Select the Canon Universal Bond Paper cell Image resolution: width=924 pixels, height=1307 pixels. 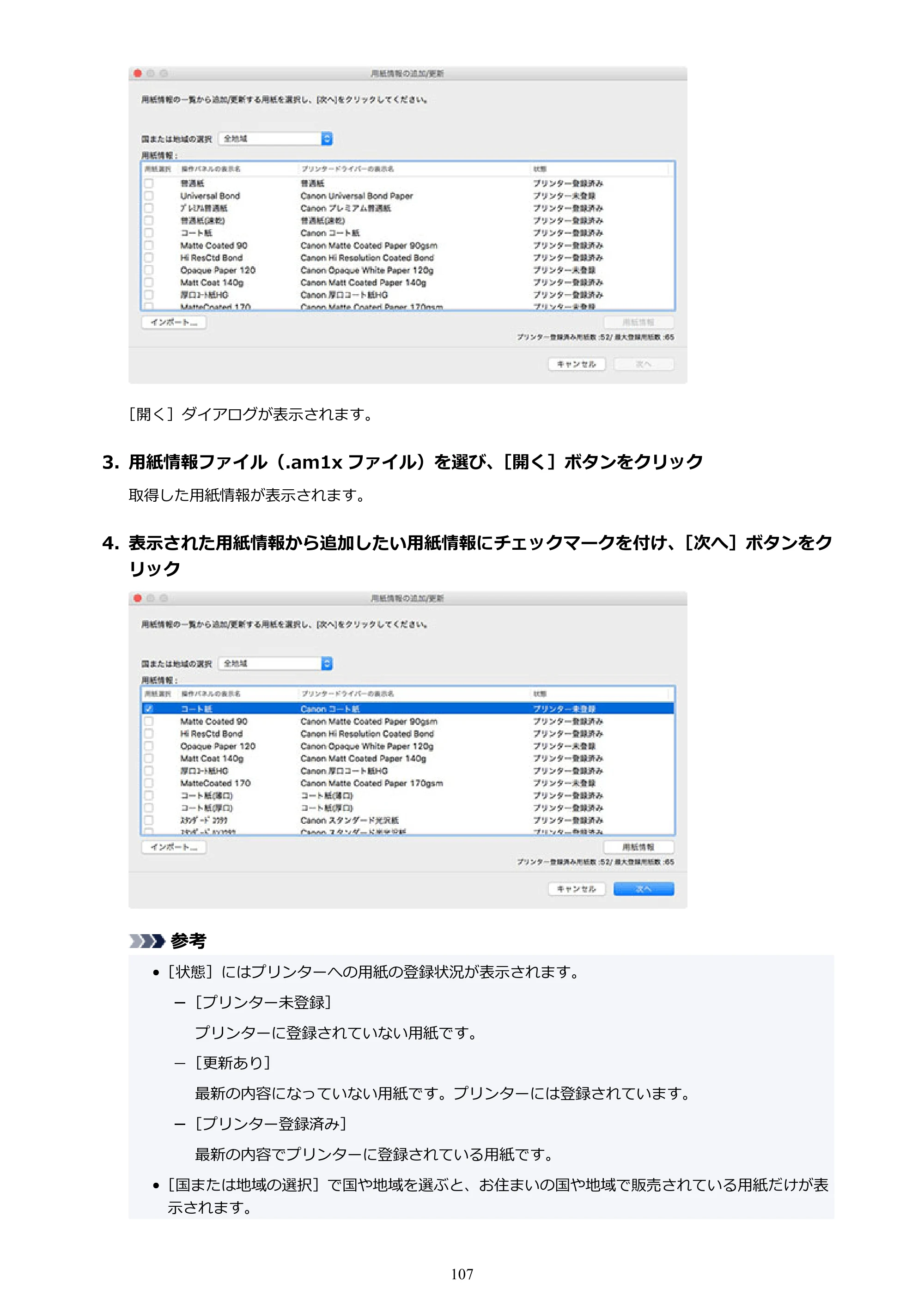coord(356,196)
